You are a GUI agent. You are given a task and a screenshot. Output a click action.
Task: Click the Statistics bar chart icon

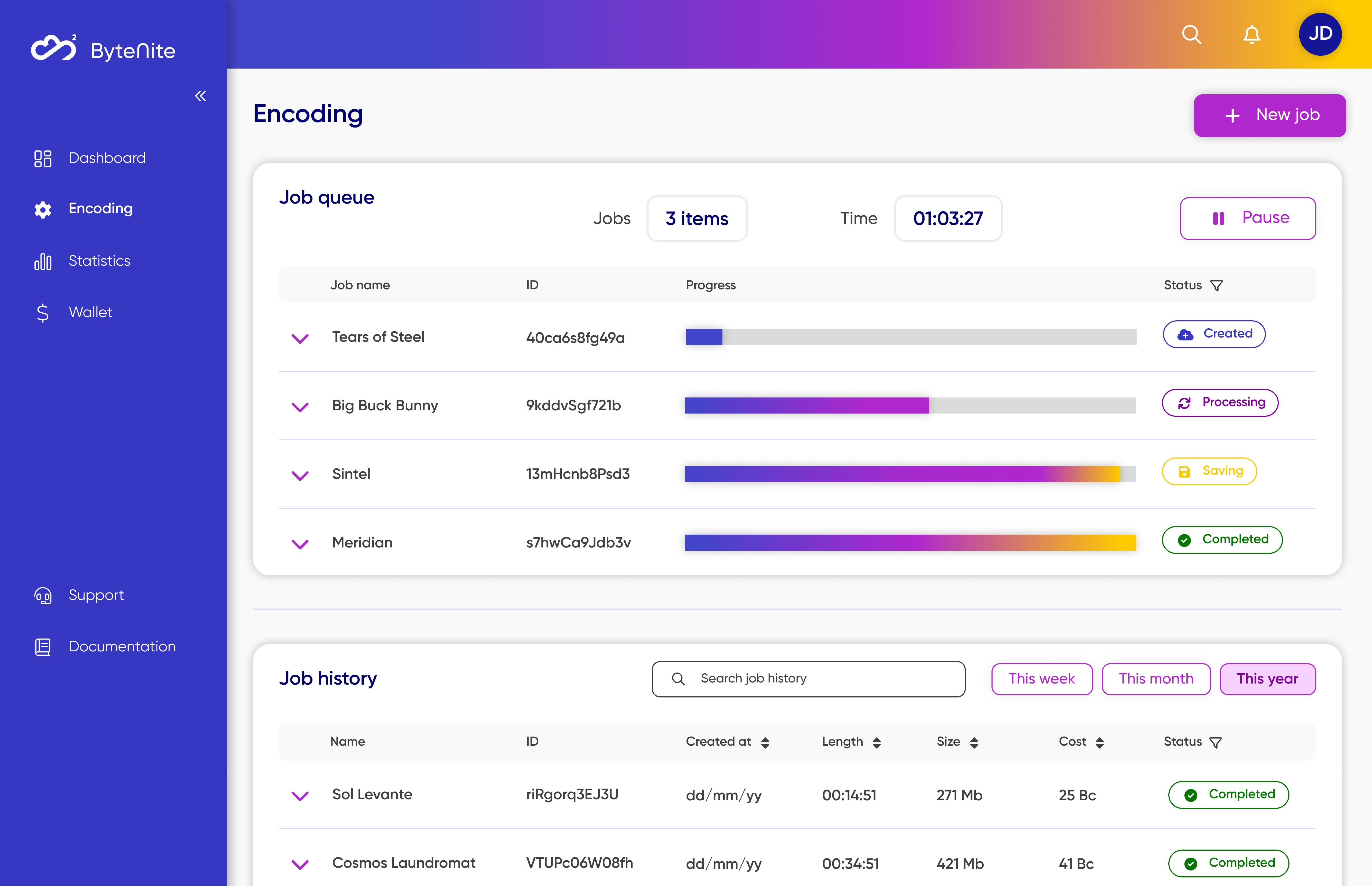point(43,262)
